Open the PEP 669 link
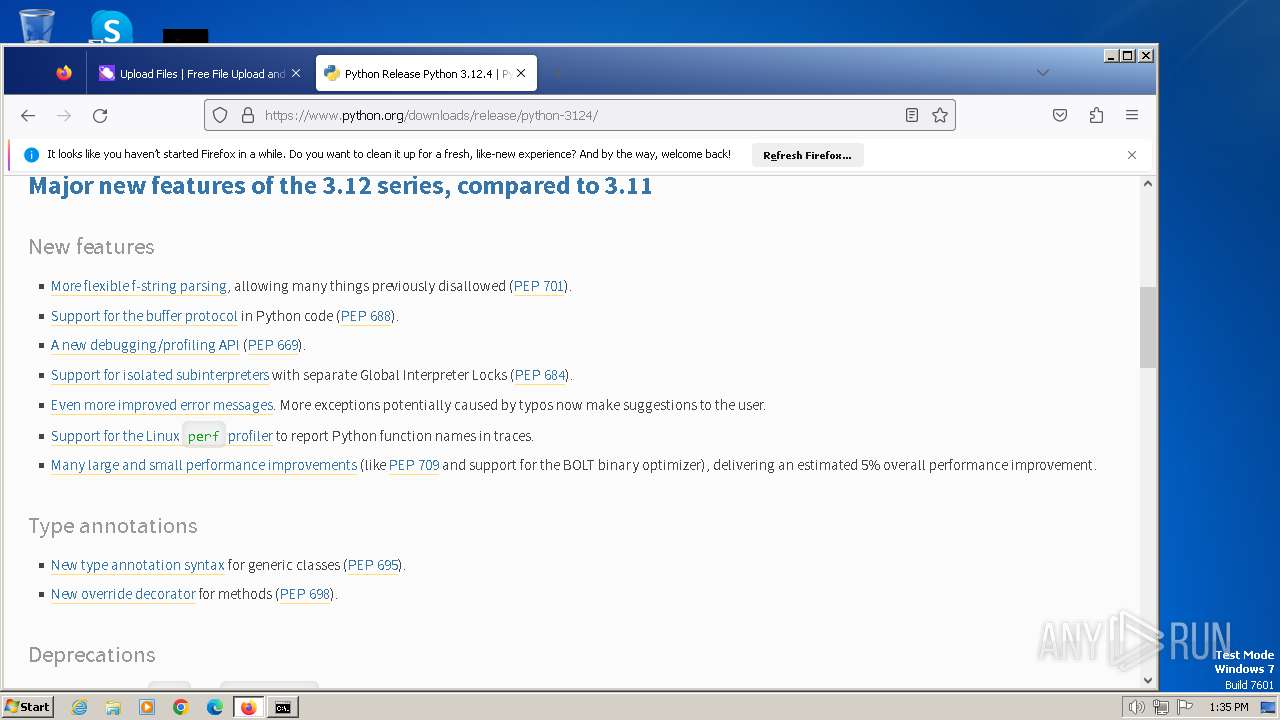Viewport: 1280px width, 720px height. pos(273,345)
